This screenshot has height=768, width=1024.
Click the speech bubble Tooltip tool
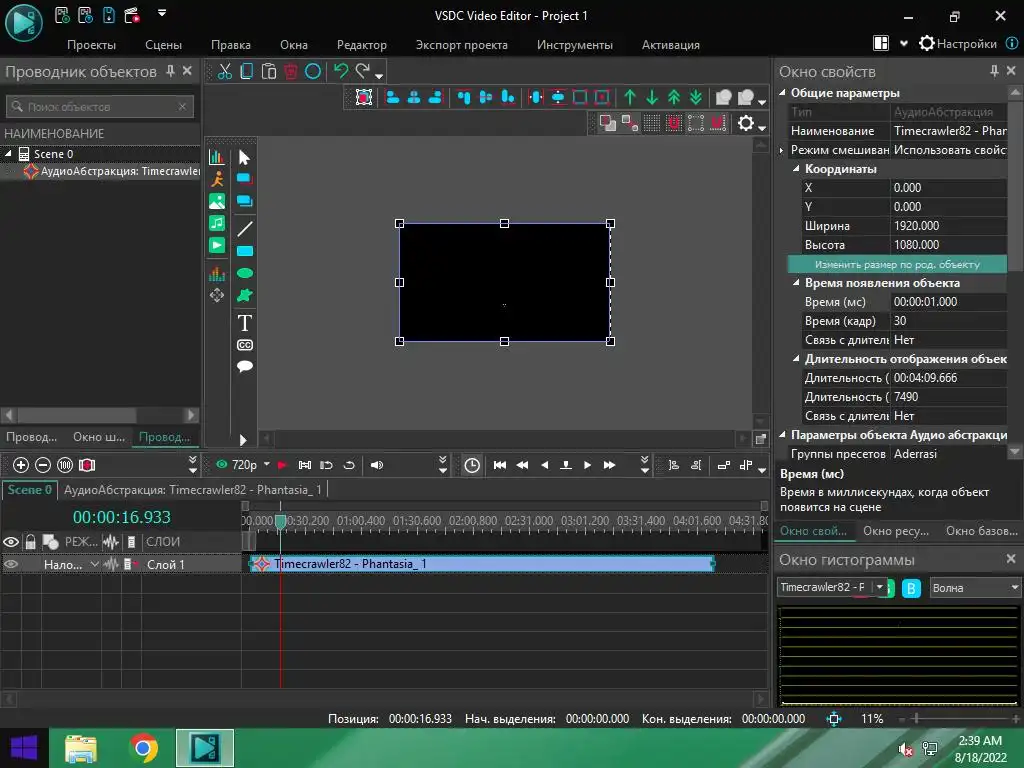point(244,367)
